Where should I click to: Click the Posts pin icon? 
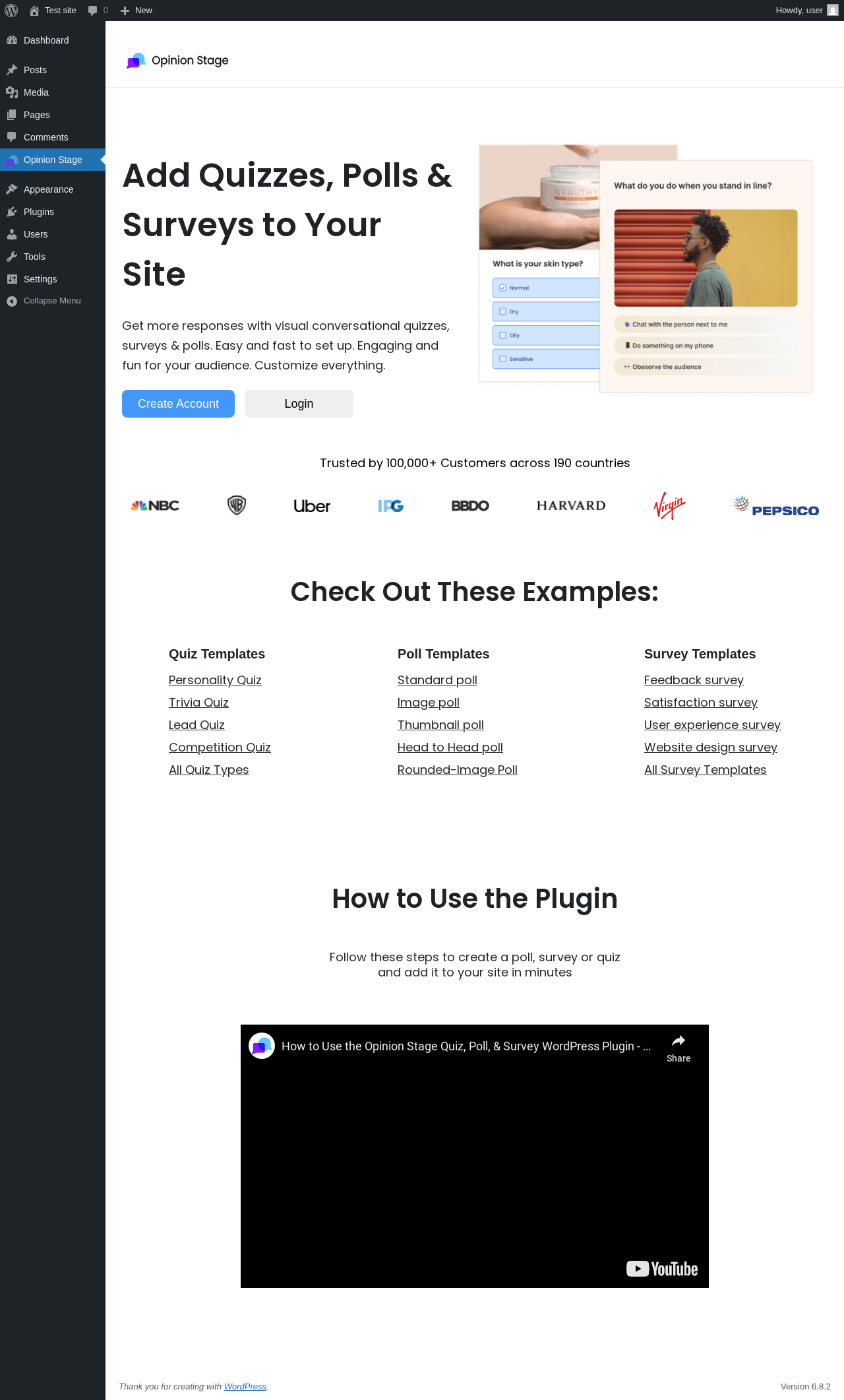(12, 70)
